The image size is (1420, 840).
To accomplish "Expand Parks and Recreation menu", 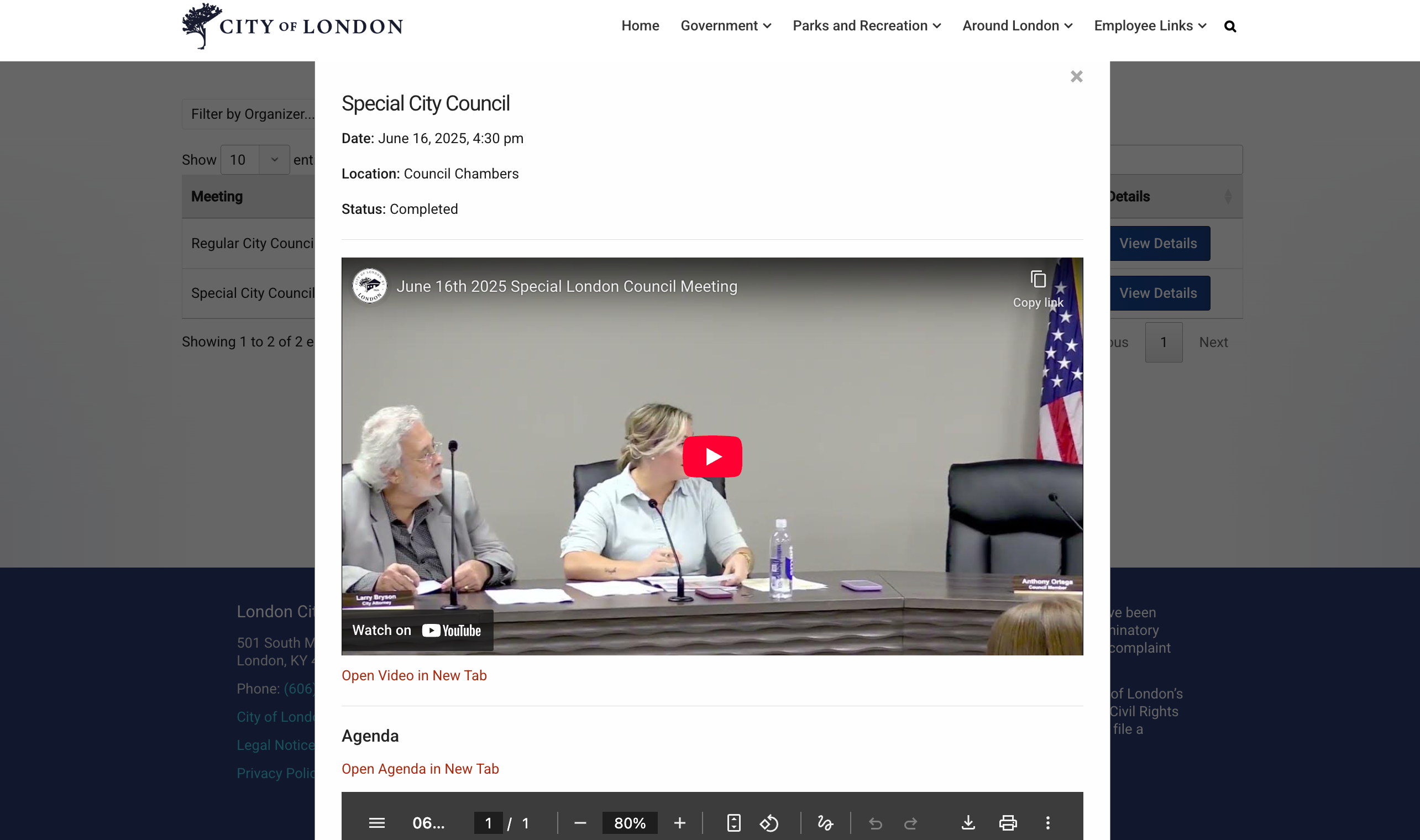I will 867,26.
